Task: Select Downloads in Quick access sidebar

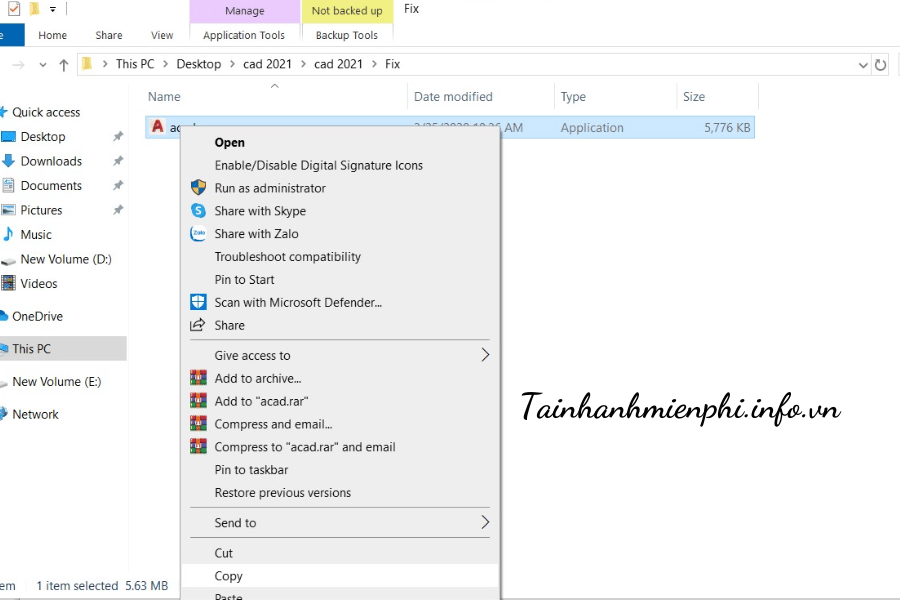Action: coord(51,161)
